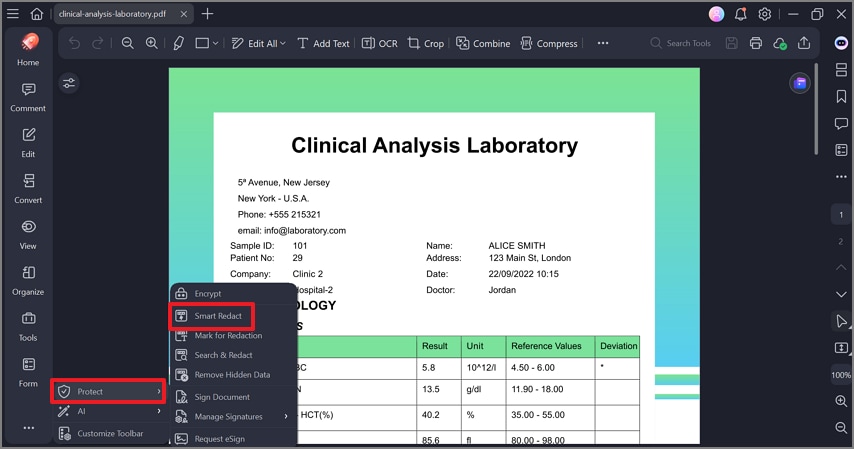Expand the AI submenu
Viewport: 854px width, 449px height.
tap(109, 411)
